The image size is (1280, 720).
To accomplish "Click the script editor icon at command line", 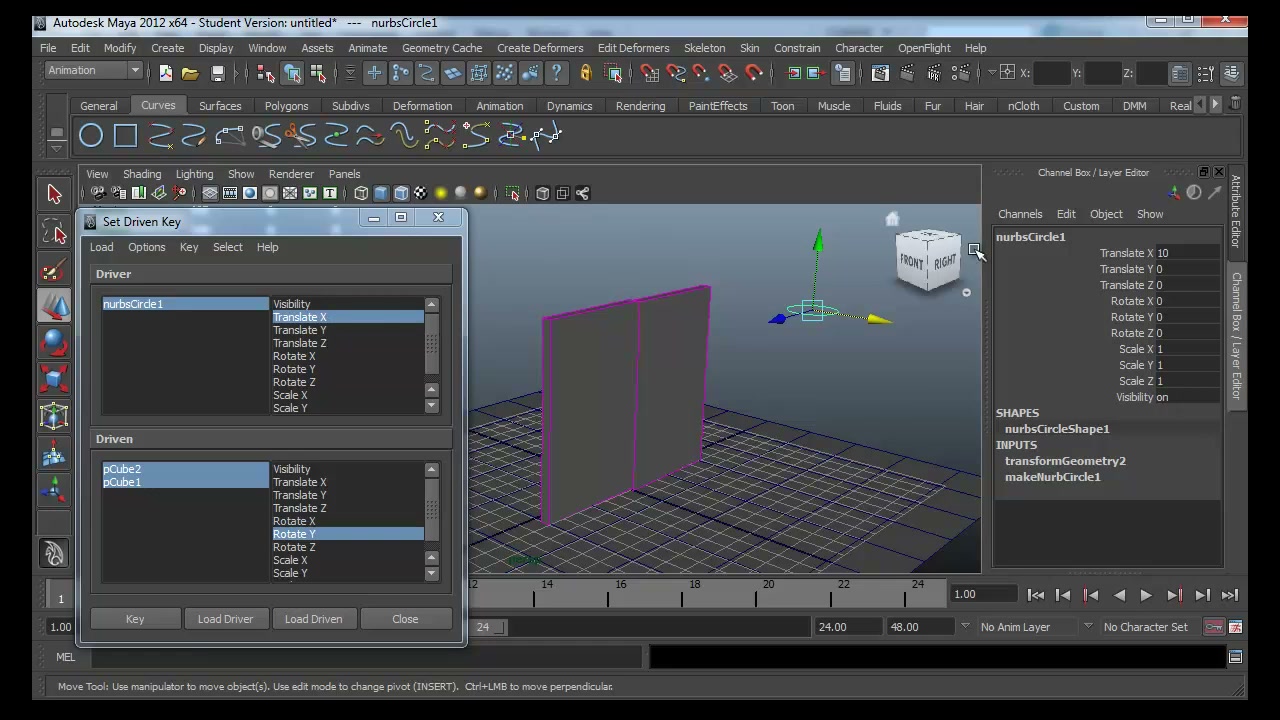I will pyautogui.click(x=1235, y=657).
